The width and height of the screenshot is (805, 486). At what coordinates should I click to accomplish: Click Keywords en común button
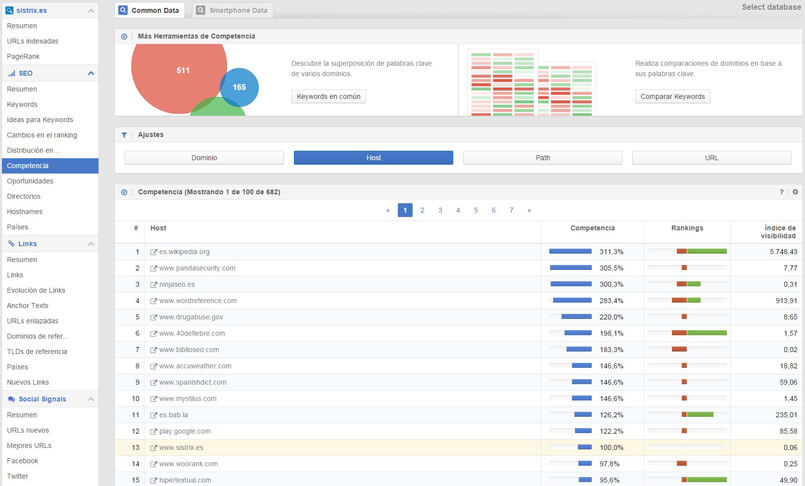pyautogui.click(x=329, y=96)
